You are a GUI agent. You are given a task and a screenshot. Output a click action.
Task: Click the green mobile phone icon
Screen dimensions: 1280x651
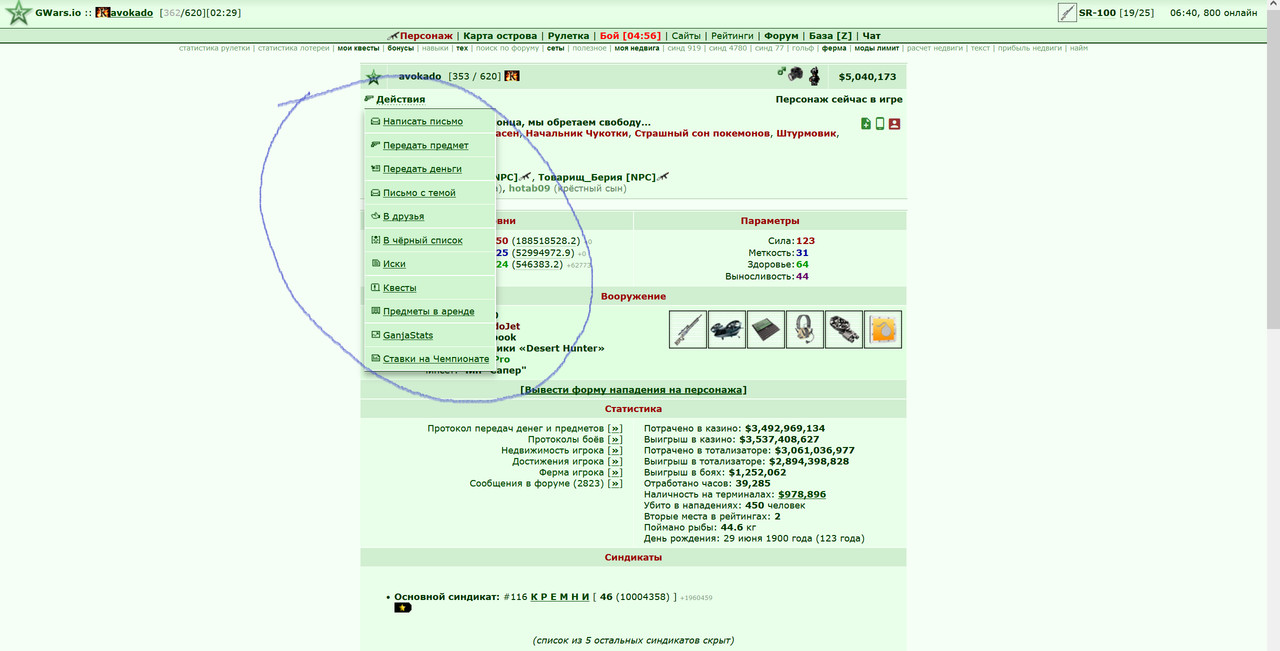click(x=880, y=124)
